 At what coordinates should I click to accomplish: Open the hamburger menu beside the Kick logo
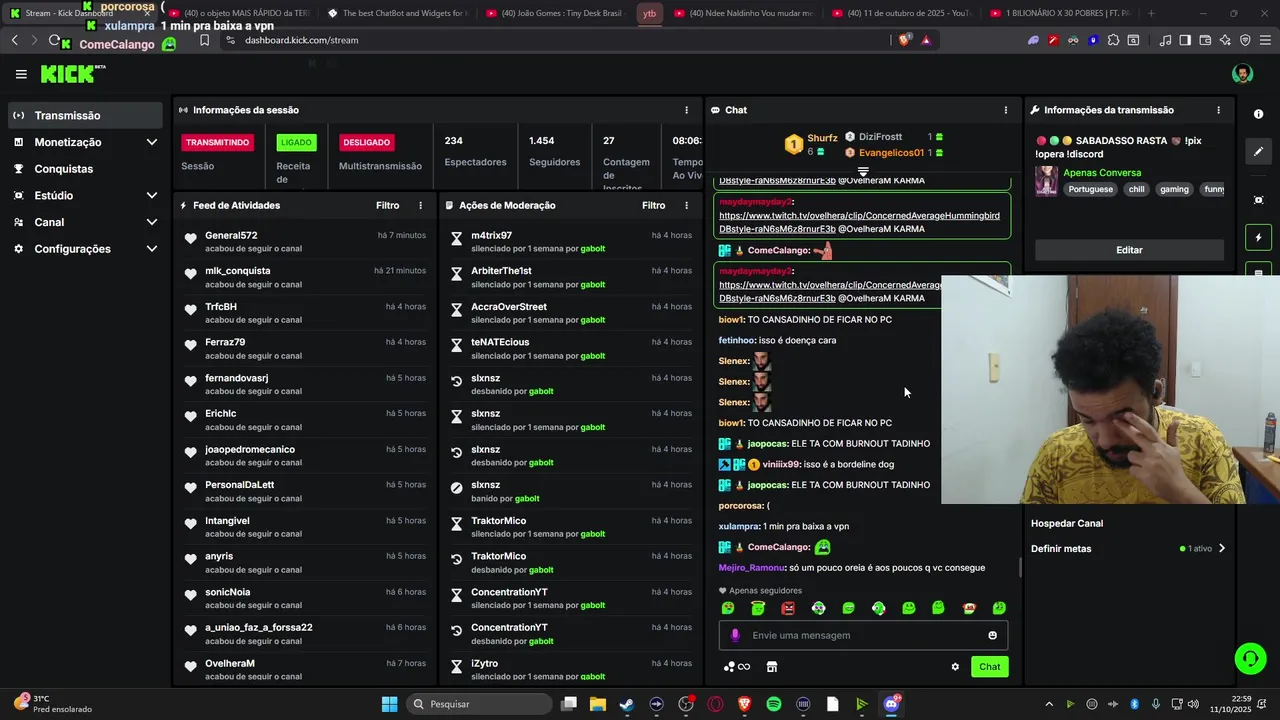pos(21,74)
